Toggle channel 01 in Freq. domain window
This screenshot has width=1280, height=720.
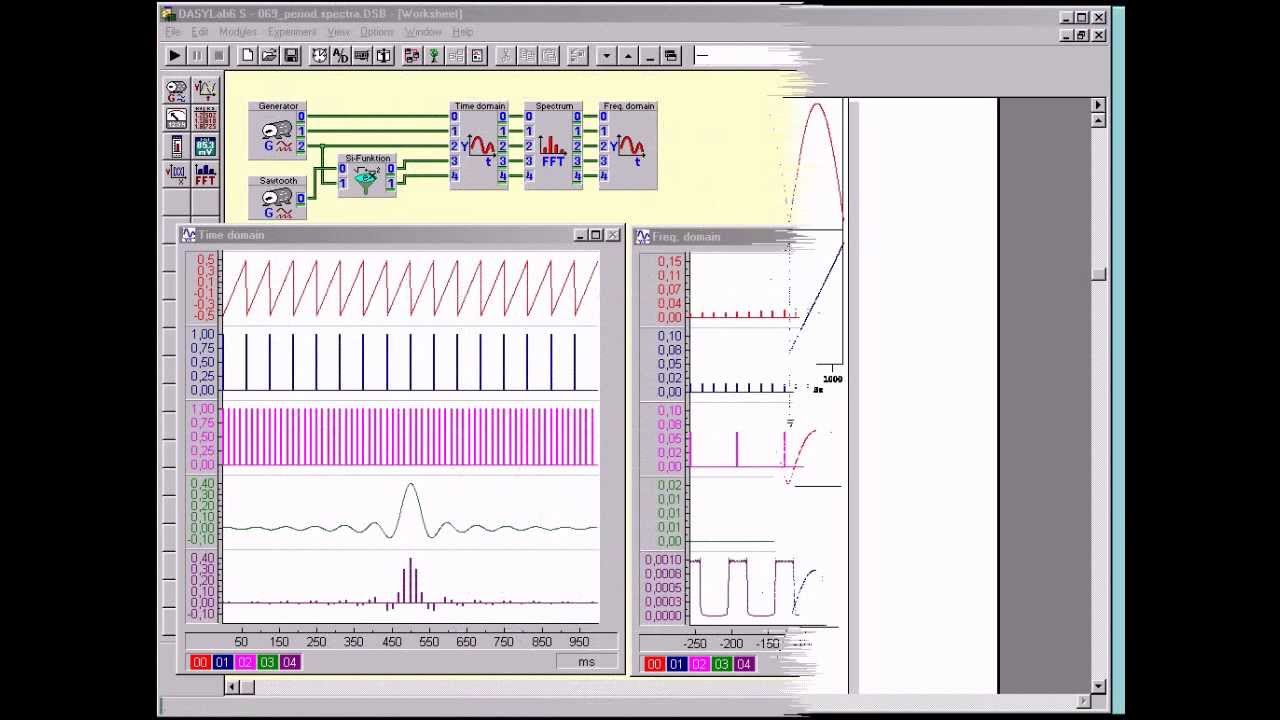tap(676, 664)
